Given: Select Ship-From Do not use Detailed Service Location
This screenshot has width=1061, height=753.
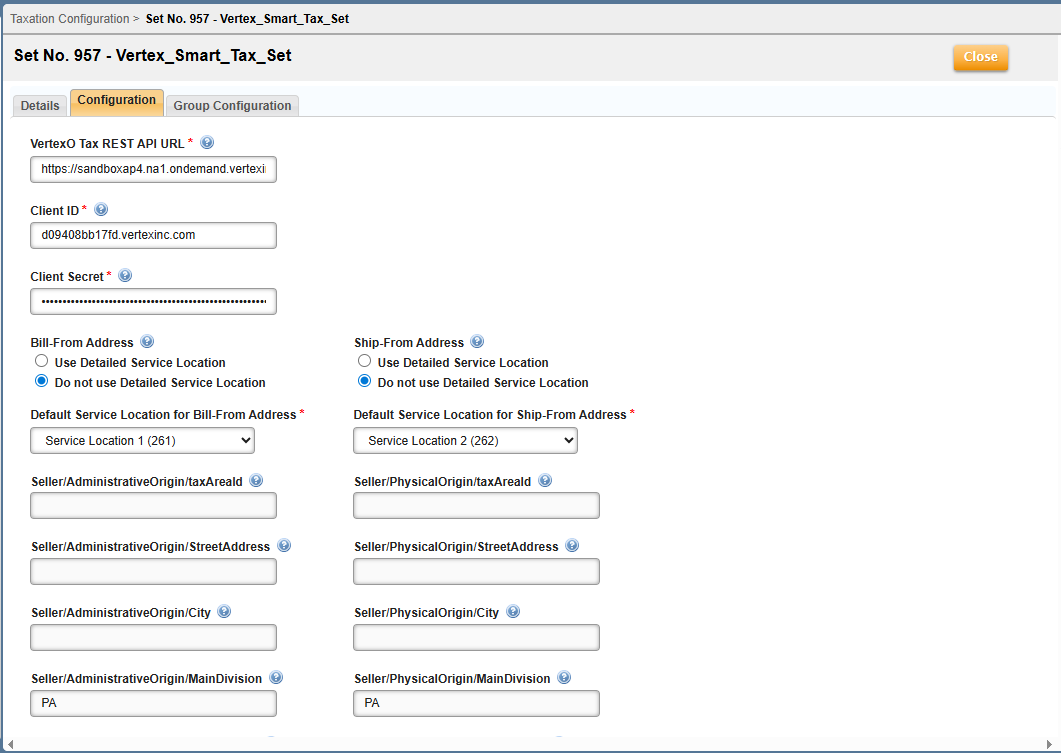Looking at the screenshot, I should coord(365,381).
